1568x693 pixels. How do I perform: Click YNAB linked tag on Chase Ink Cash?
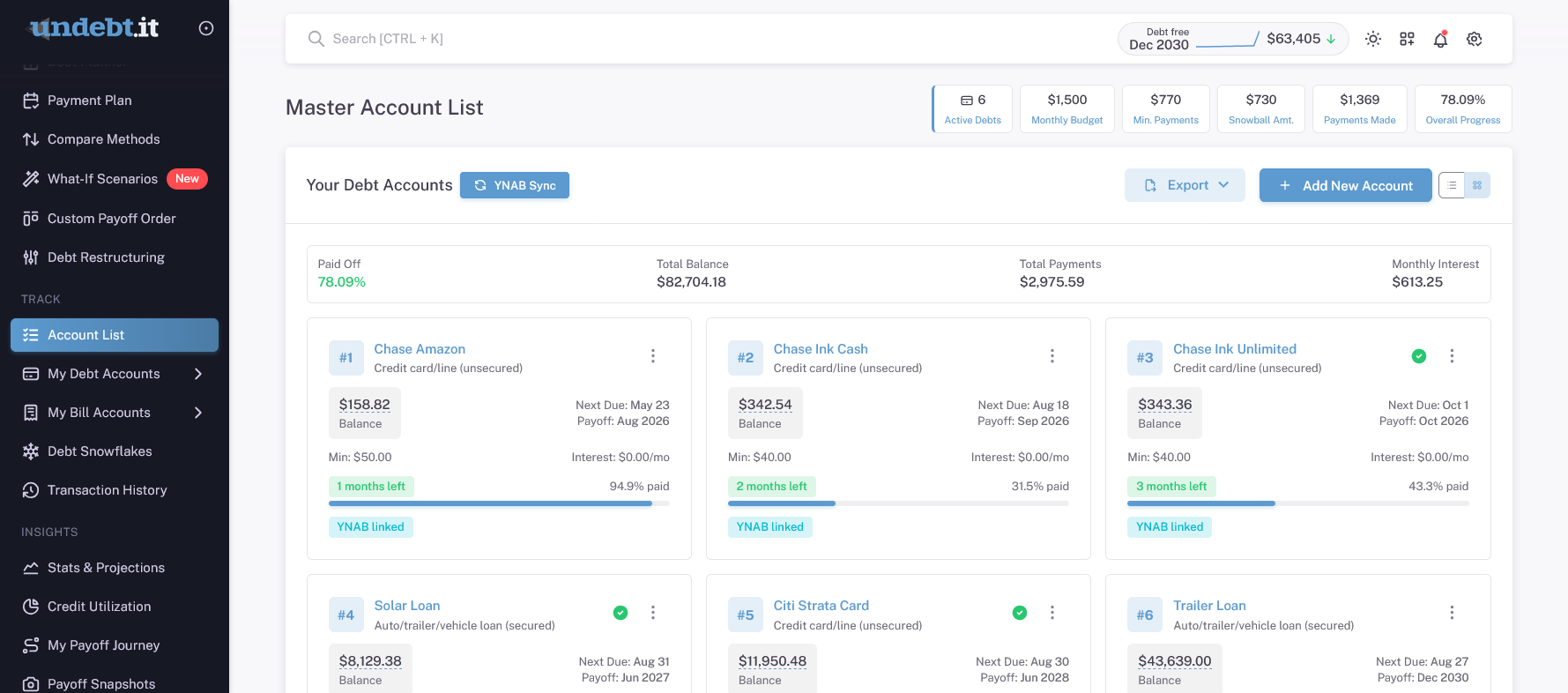point(770,527)
